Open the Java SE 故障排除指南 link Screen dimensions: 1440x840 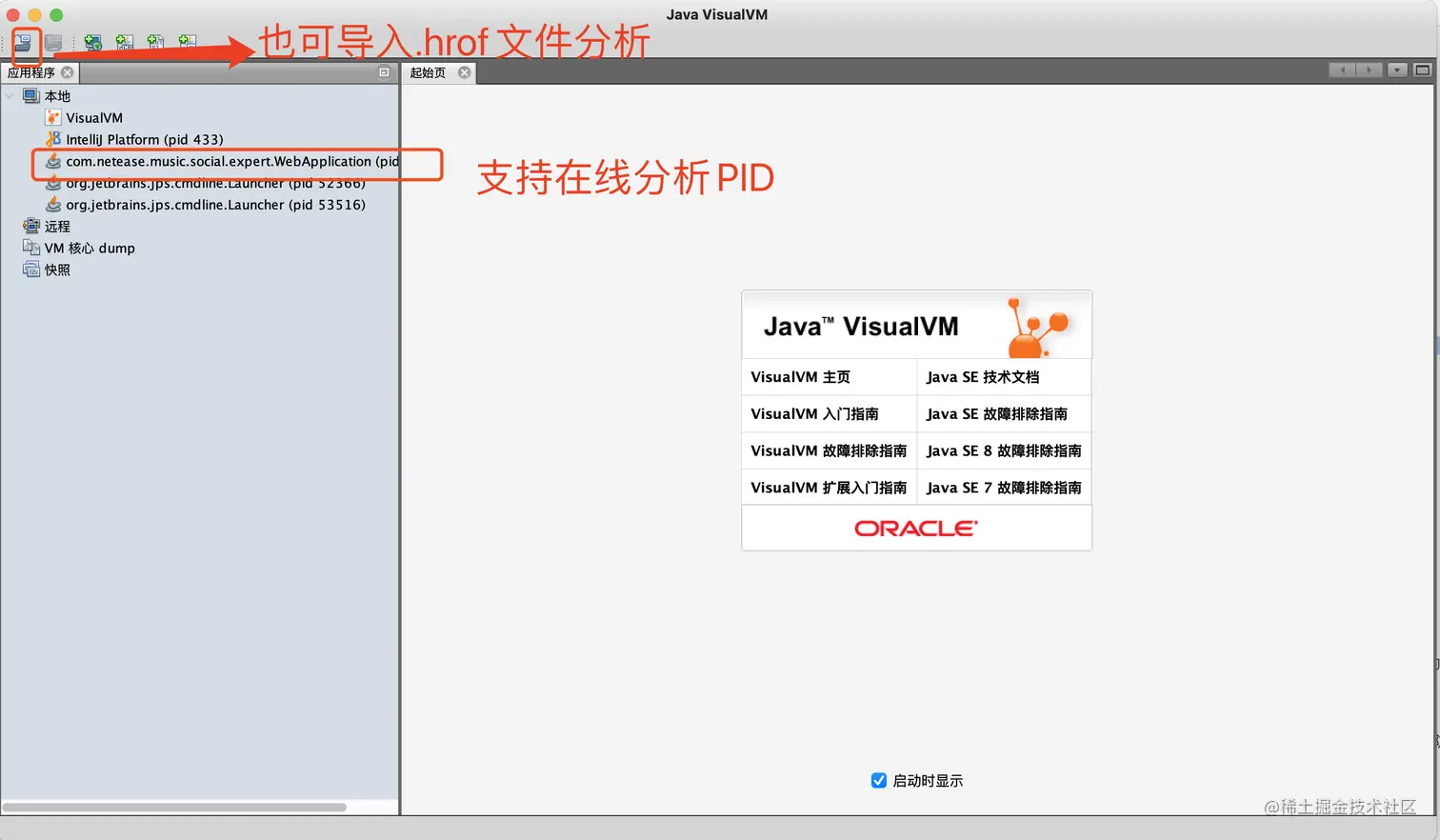pos(997,414)
